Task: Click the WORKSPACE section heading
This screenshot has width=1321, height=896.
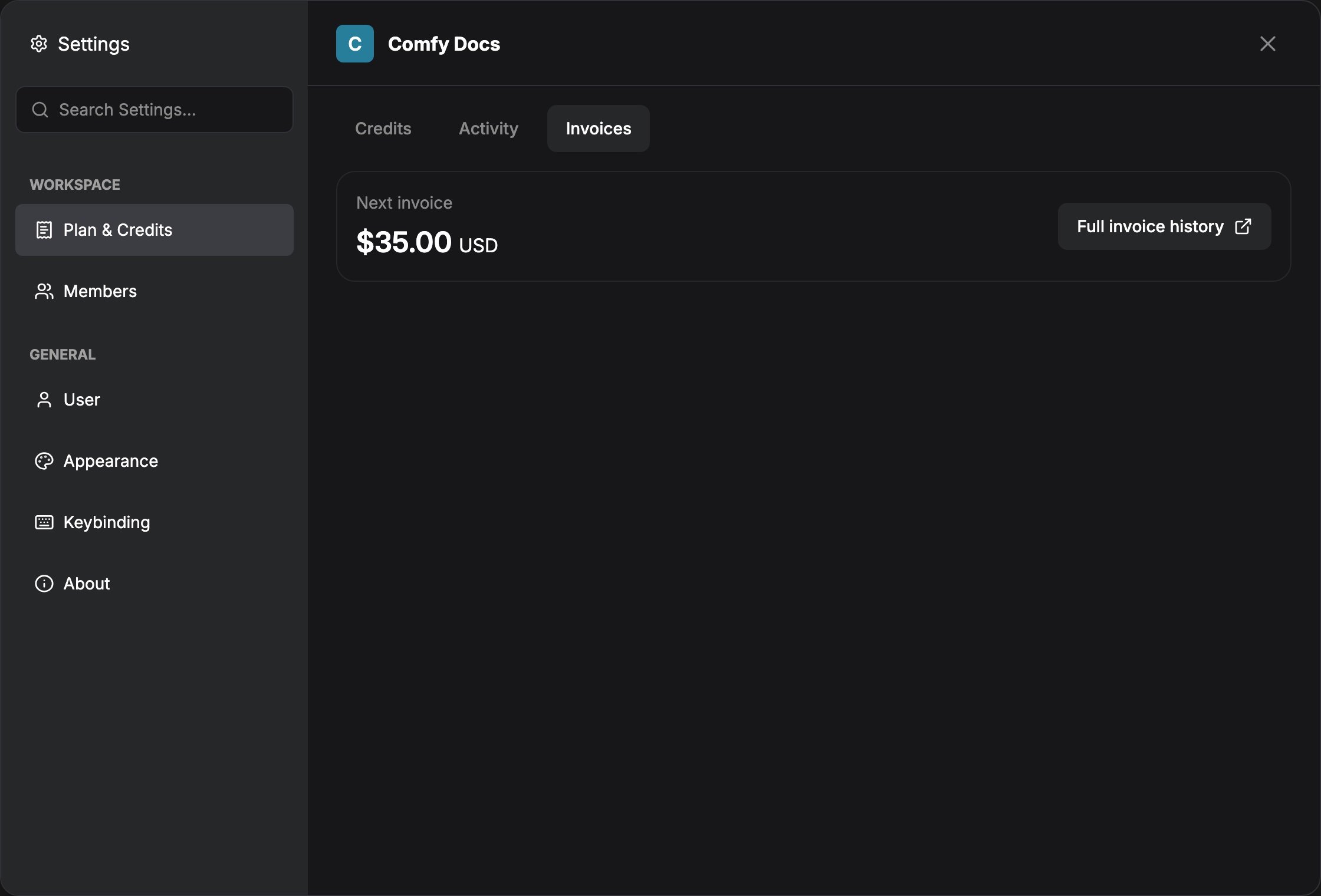Action: tap(75, 185)
